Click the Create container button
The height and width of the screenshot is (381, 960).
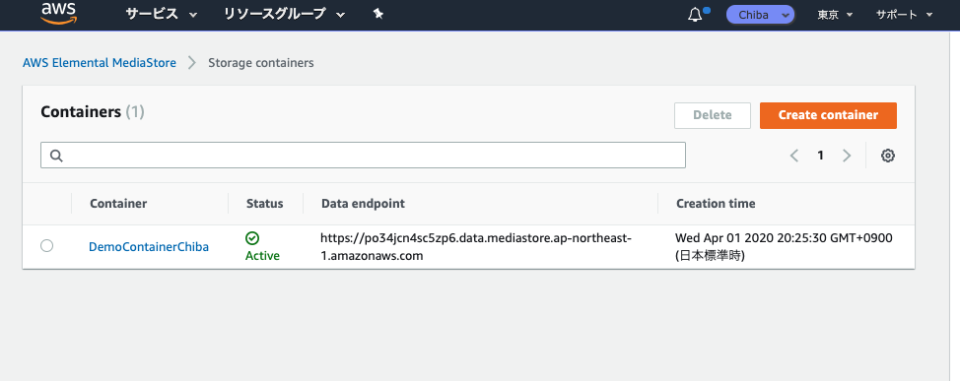tap(828, 115)
